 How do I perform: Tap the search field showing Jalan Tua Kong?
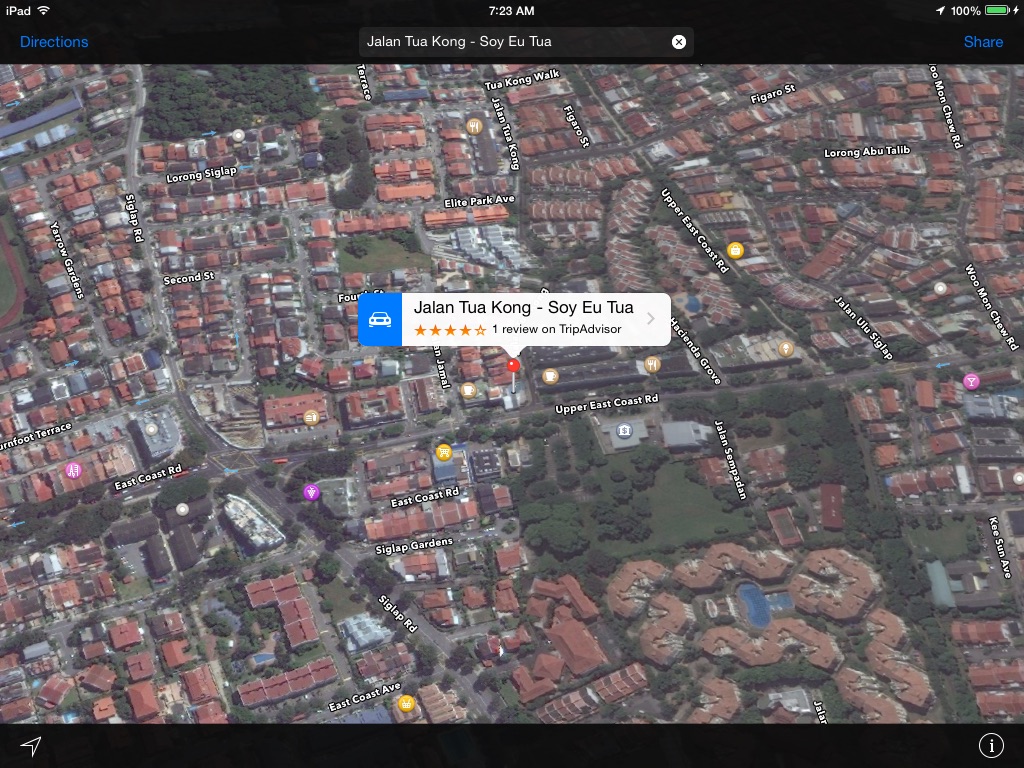510,42
